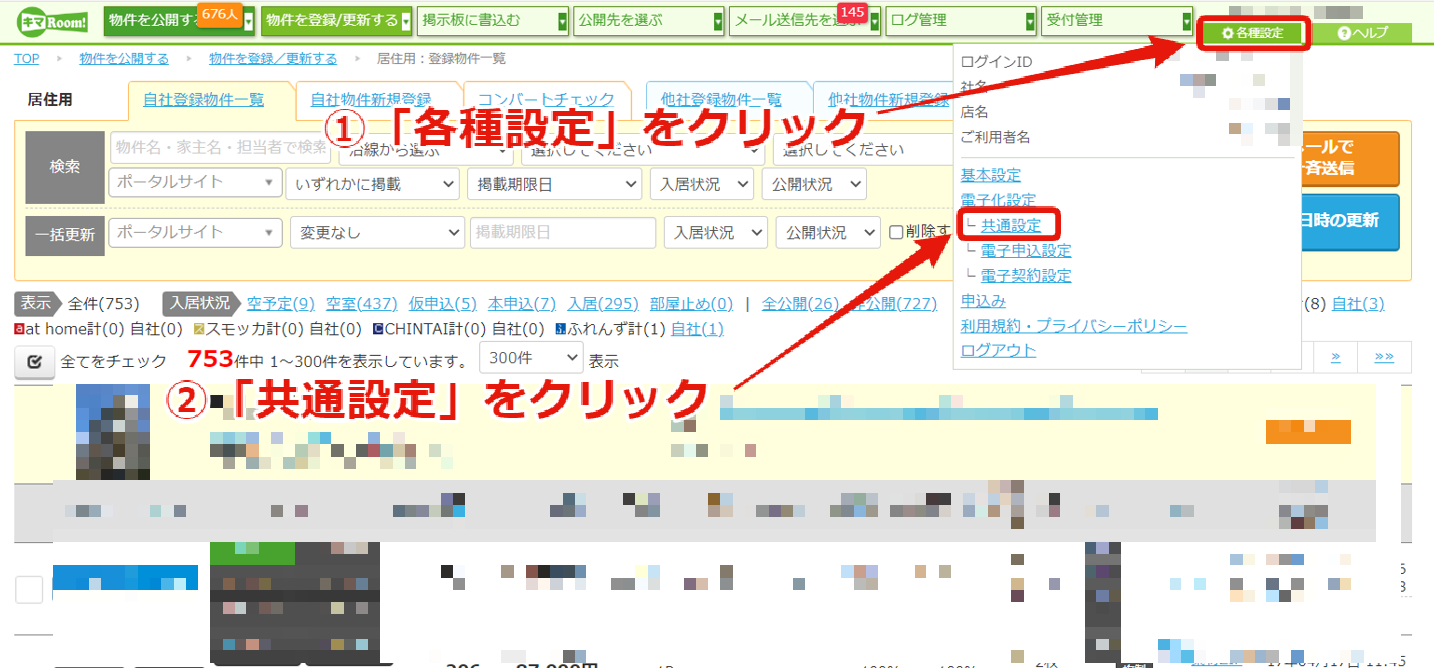The height and width of the screenshot is (668, 1434).
Task: Click the CHINTAI portal icon
Action: pos(377,329)
